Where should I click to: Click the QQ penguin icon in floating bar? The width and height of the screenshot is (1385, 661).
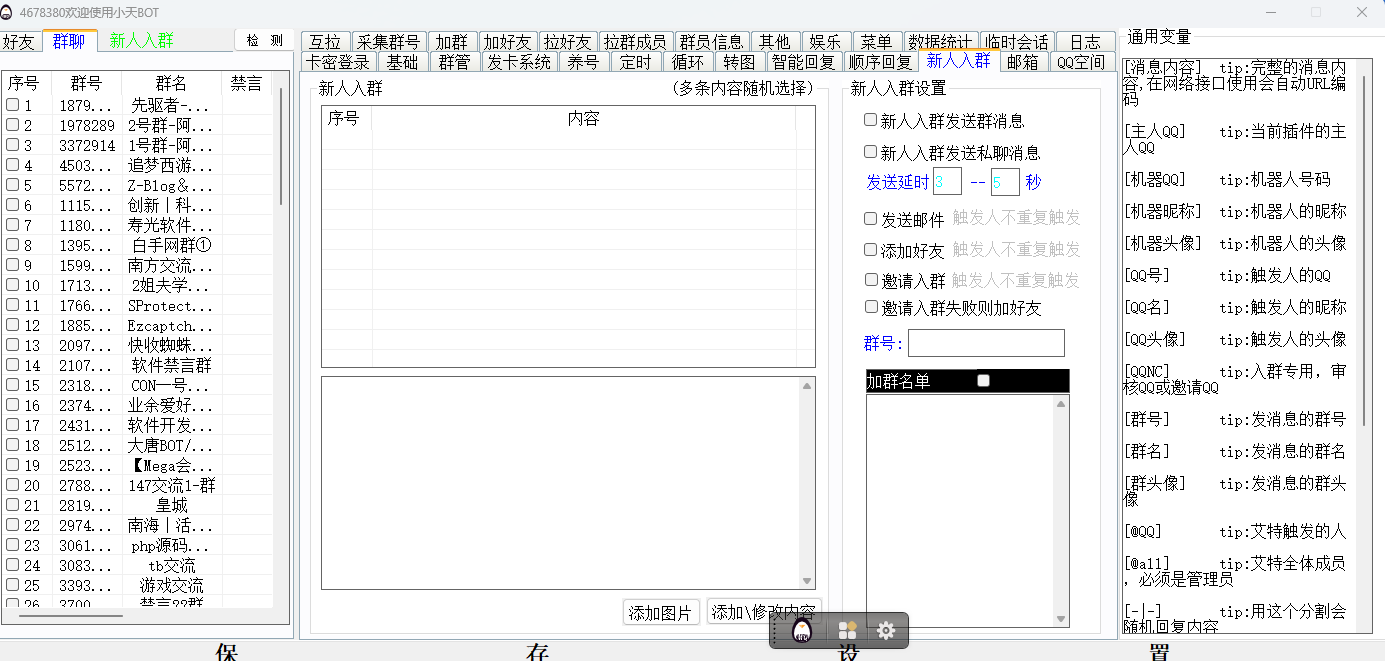(802, 631)
